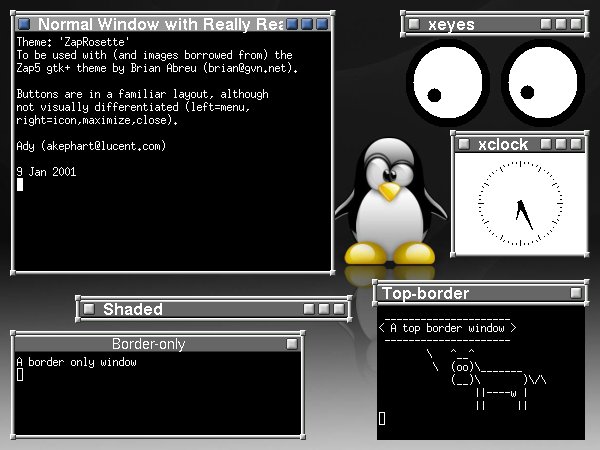Open the menu button on Normal Window titlebar
The width and height of the screenshot is (600, 450).
(24, 24)
